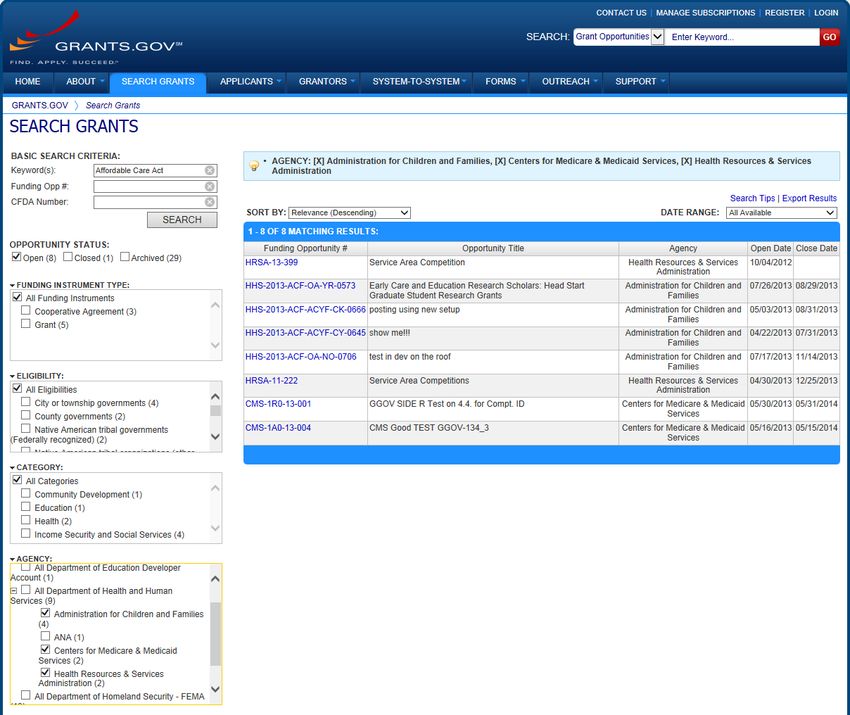Open funding opportunity CMS-1R0-13-001
Screen dimensions: 850x715
tap(278, 404)
